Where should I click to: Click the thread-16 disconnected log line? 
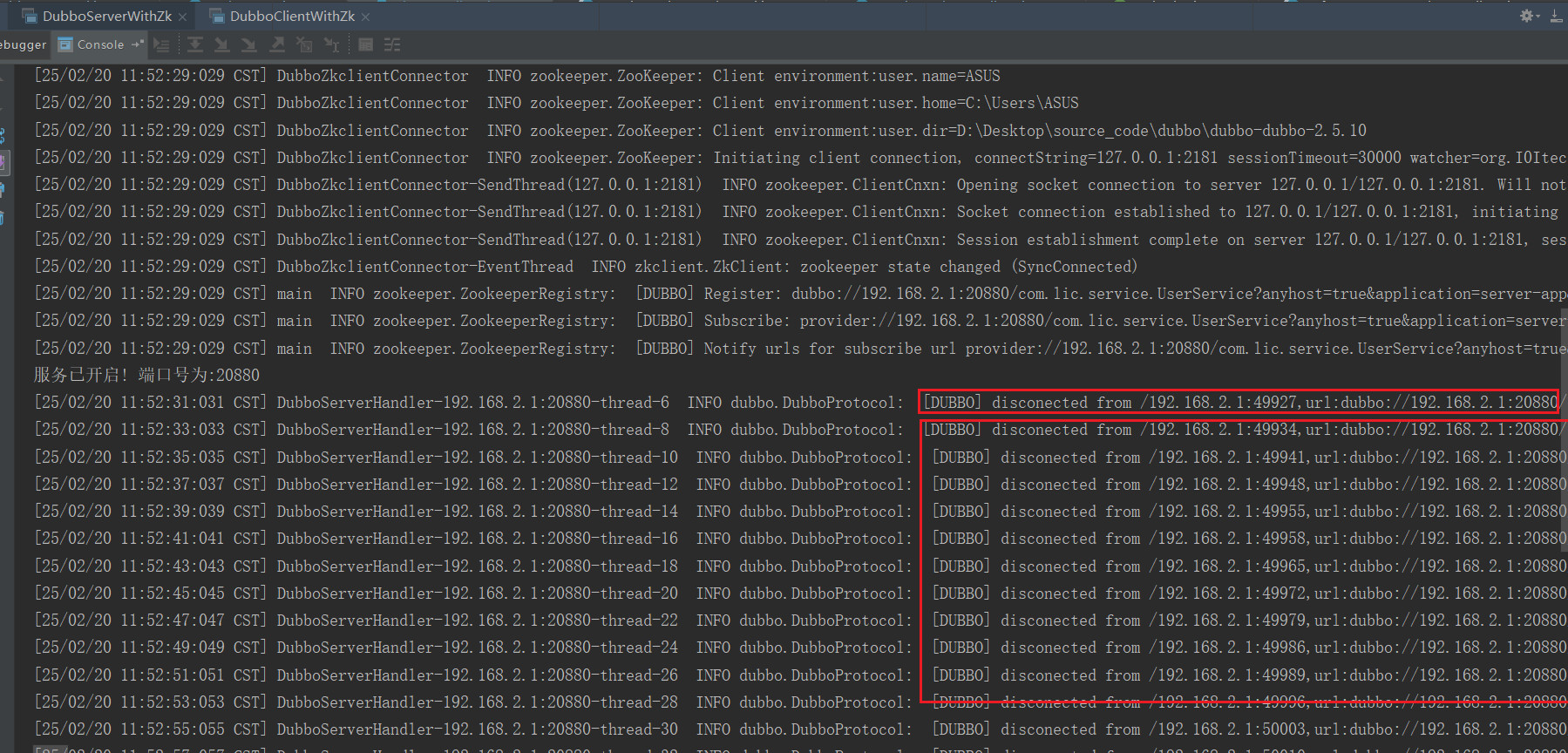[800, 539]
